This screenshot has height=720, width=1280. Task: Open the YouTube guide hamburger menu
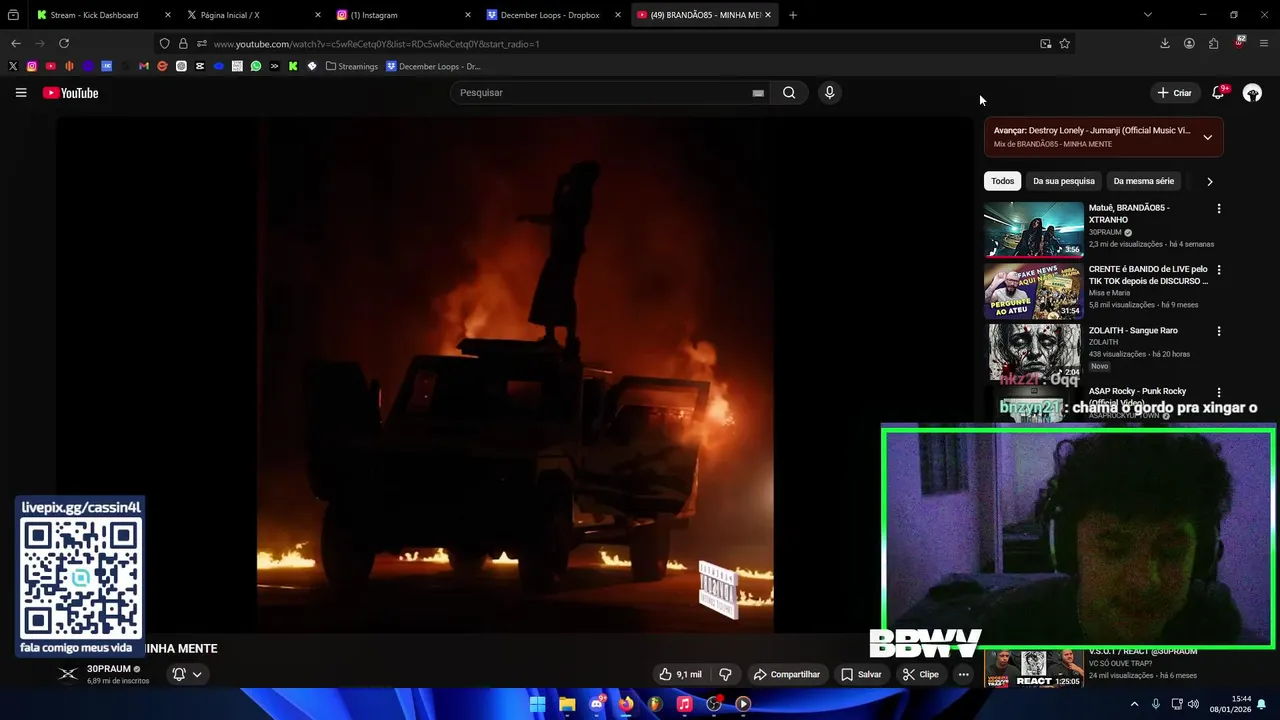point(21,93)
